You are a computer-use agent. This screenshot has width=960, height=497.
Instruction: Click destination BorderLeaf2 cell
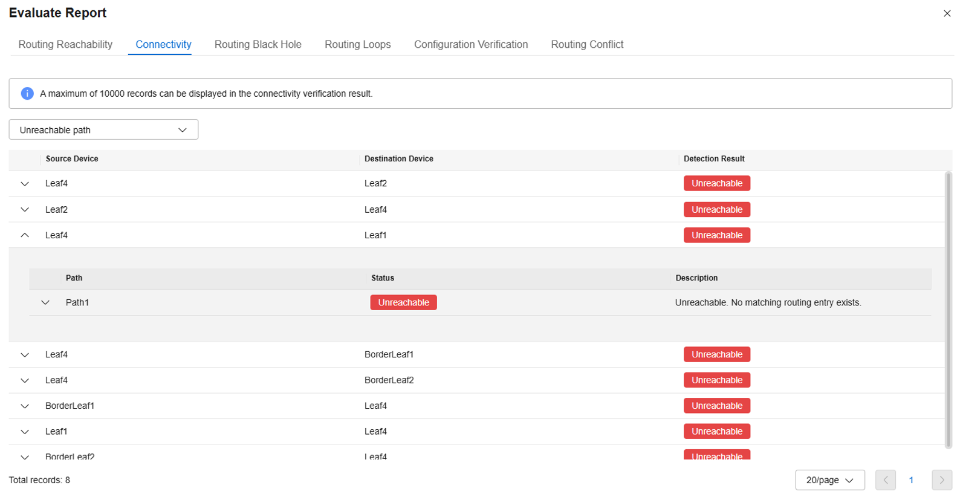389,381
